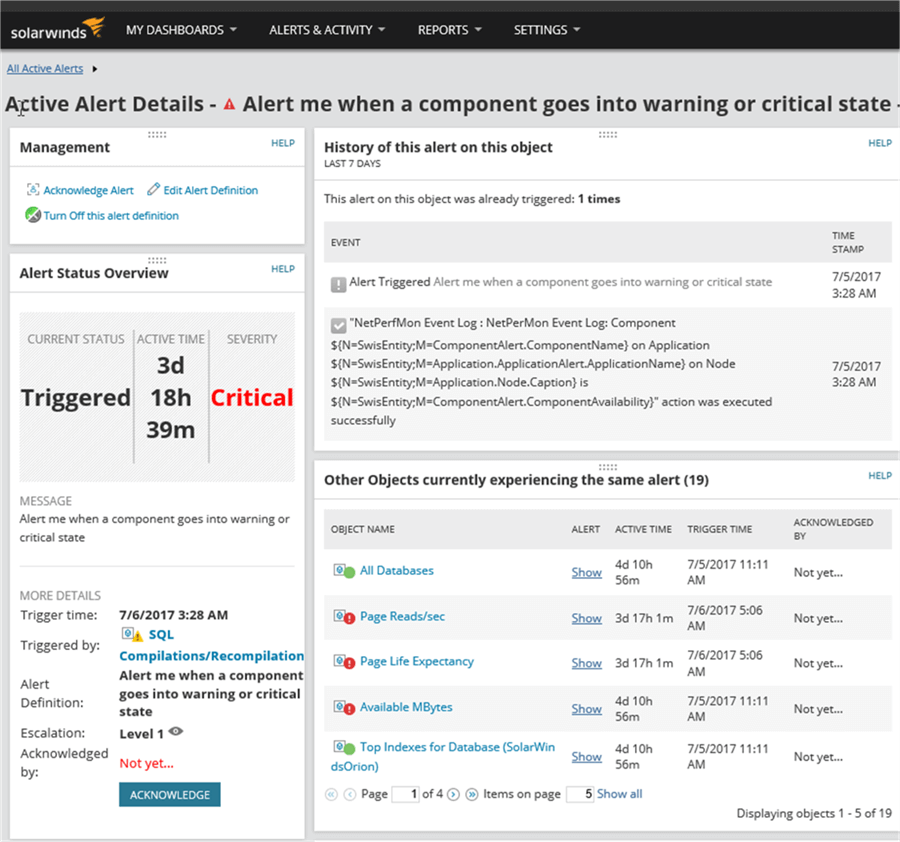Screen dimensions: 900x842
Task: Click the Triggered current status text
Action: [x=76, y=398]
